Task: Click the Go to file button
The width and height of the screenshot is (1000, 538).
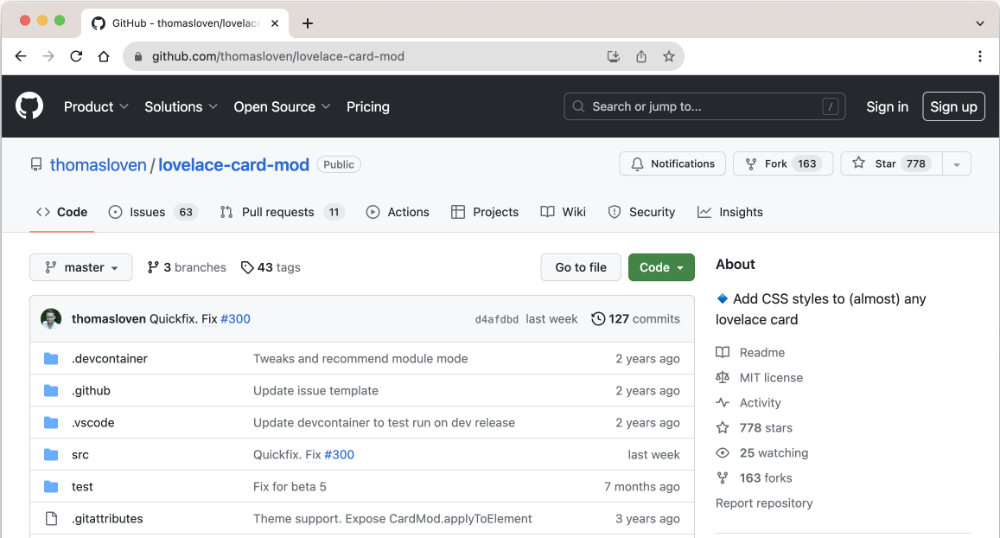Action: 580,268
